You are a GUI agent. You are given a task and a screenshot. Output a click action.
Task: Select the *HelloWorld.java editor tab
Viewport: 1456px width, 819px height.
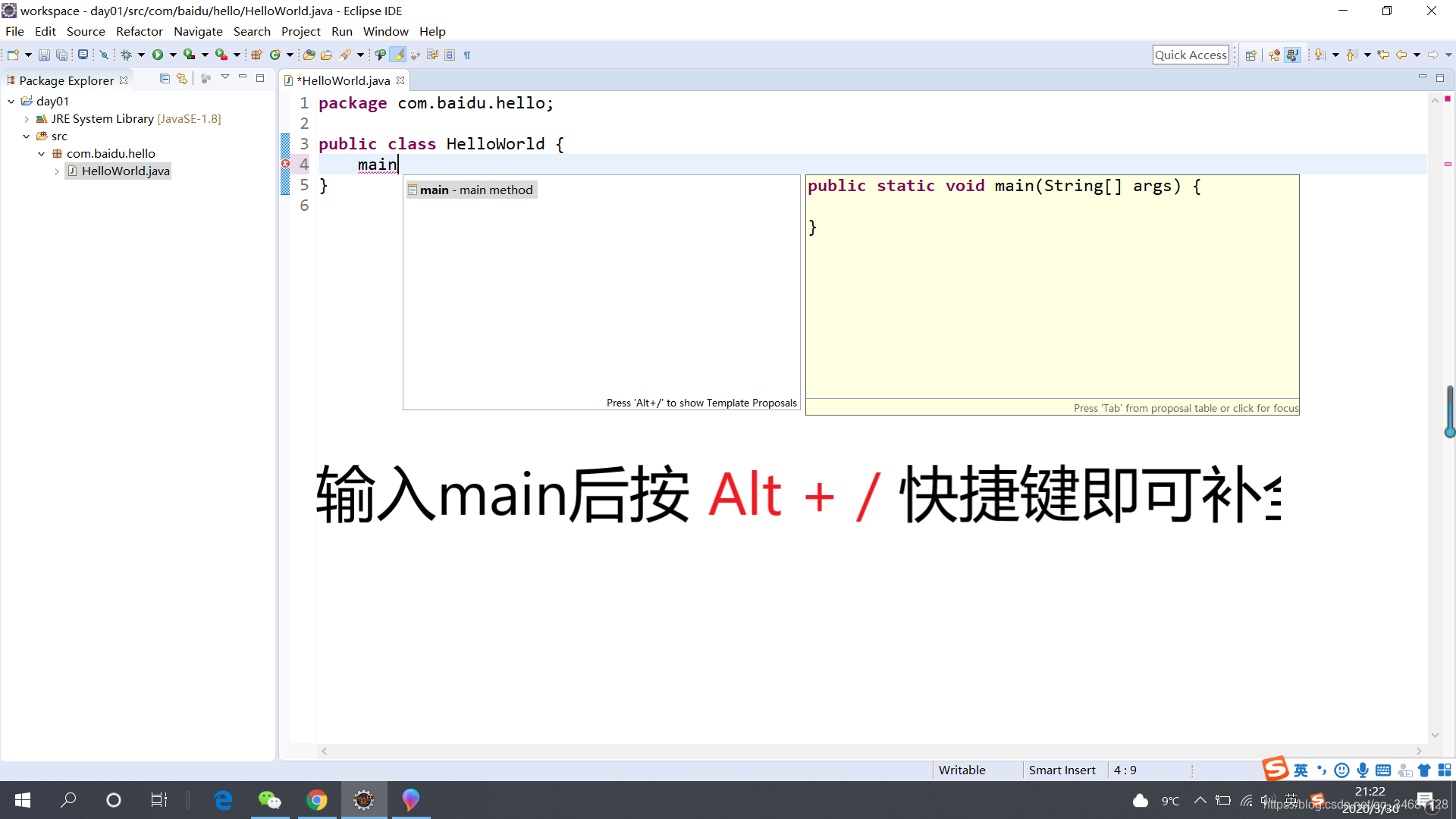pos(344,80)
